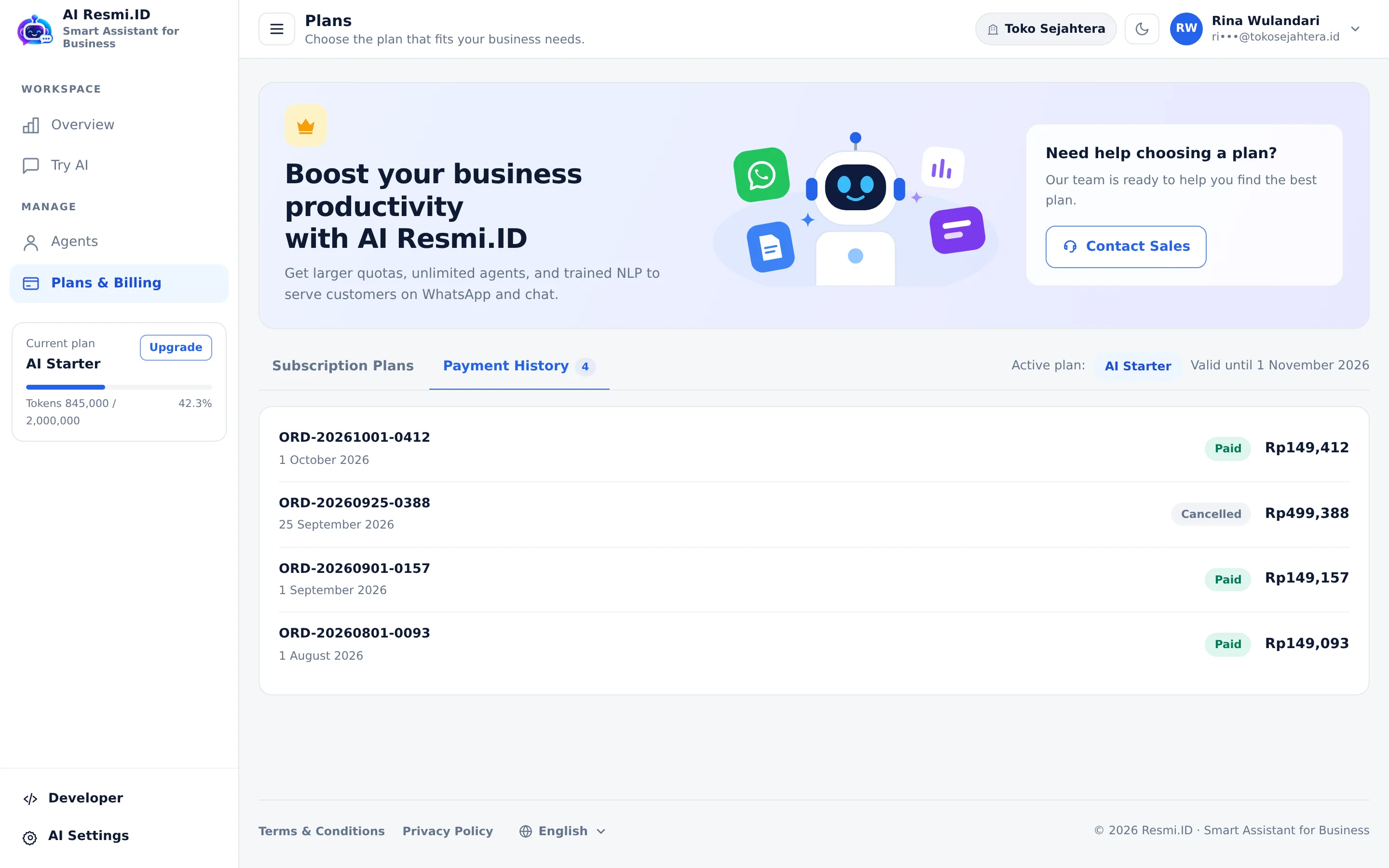Click the AI Starter active plan badge
1389x868 pixels.
[1138, 366]
